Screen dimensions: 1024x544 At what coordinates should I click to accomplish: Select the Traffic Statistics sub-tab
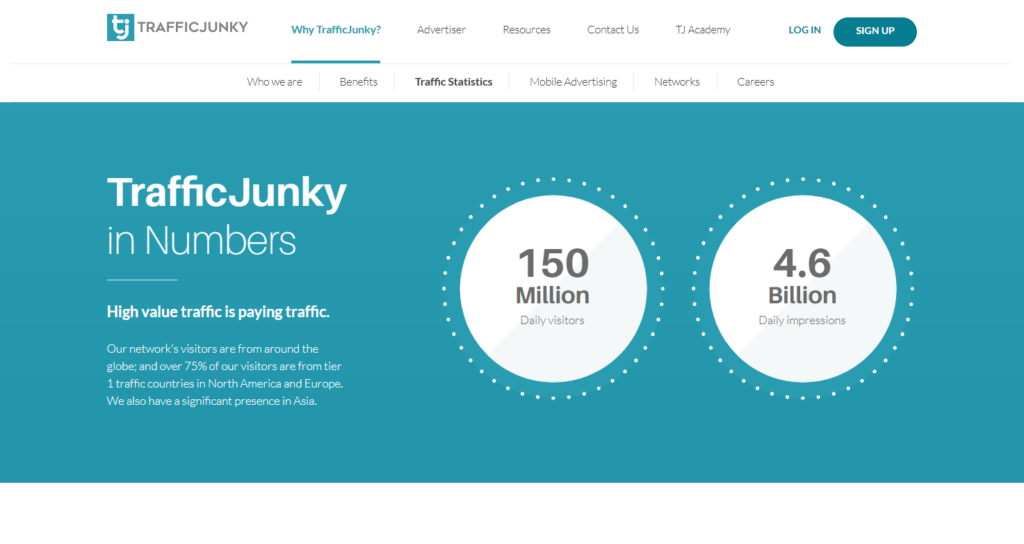point(454,82)
